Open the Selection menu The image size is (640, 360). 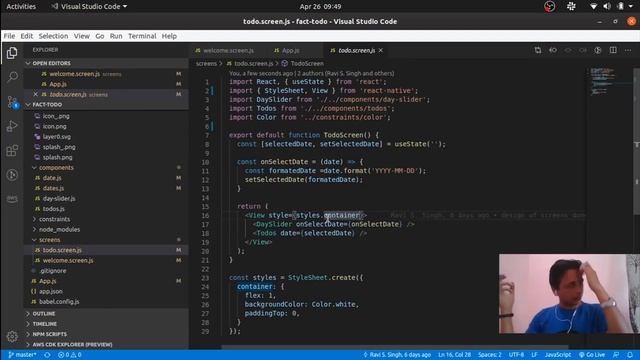(x=53, y=36)
